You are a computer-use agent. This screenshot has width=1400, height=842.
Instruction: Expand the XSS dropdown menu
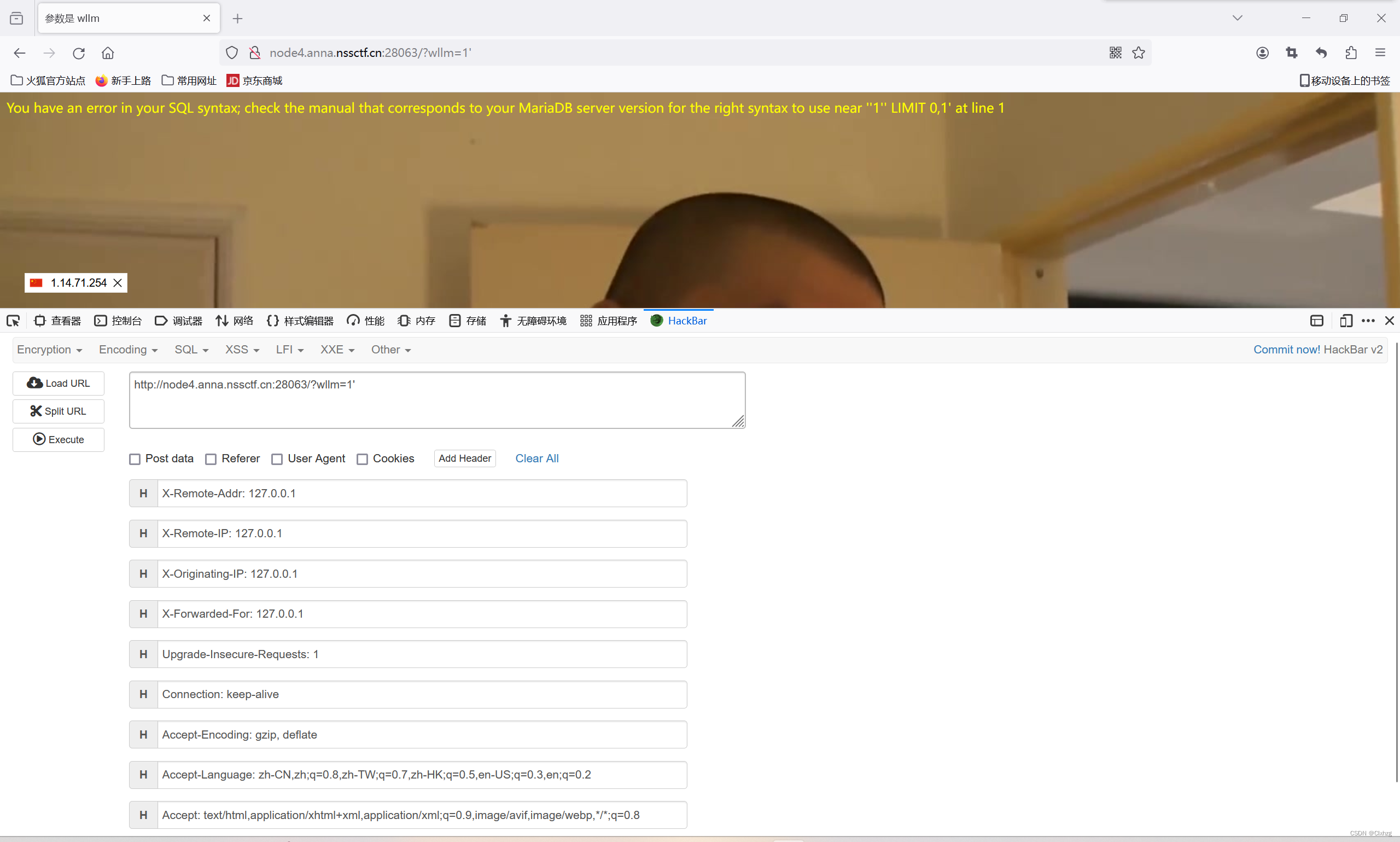pyautogui.click(x=242, y=350)
